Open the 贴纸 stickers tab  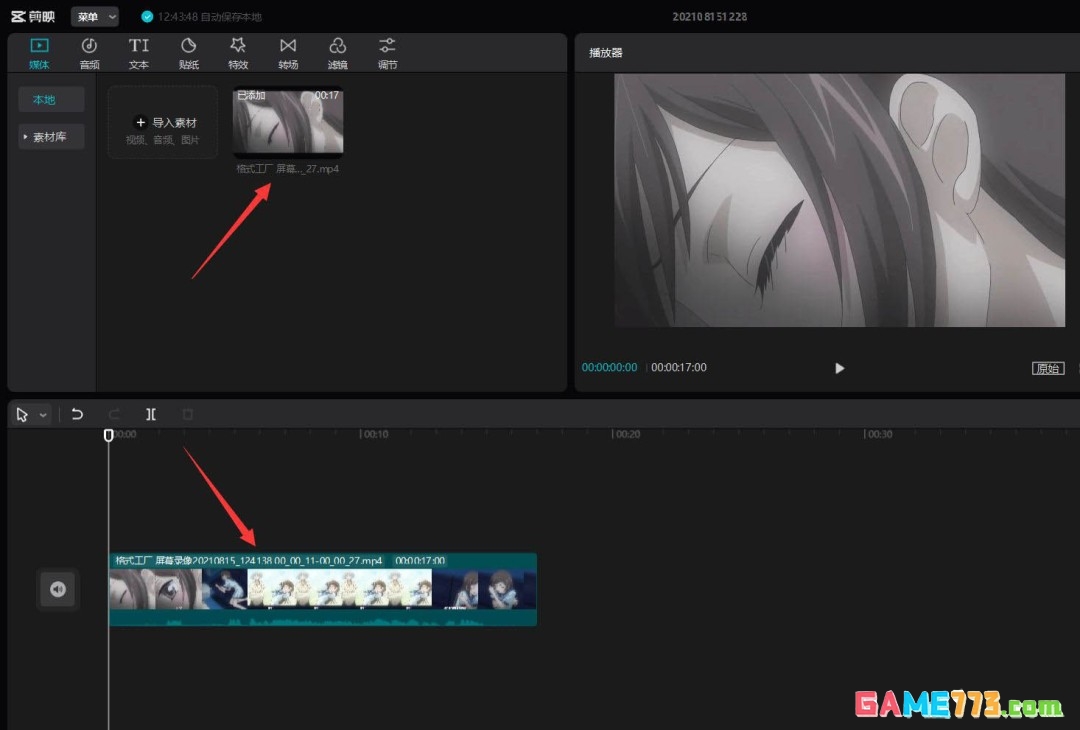[189, 53]
